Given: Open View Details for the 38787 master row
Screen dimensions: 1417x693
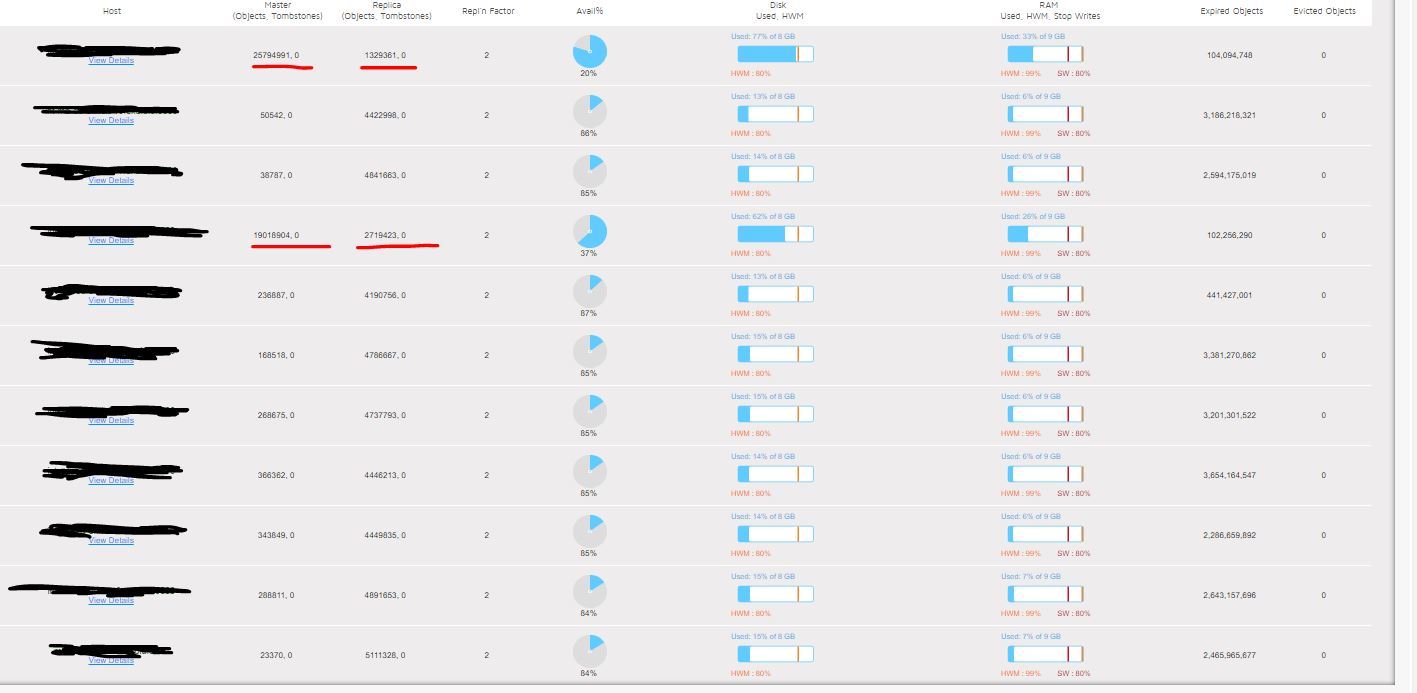Looking at the screenshot, I should tap(111, 181).
